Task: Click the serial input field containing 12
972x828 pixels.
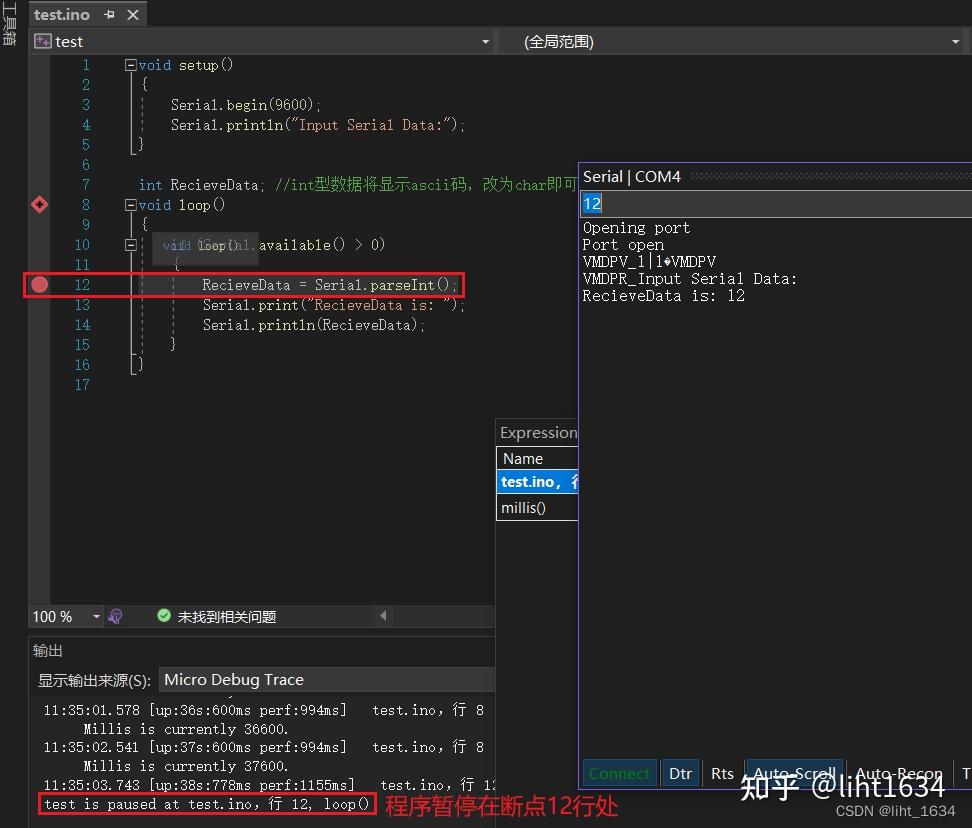Action: point(700,203)
